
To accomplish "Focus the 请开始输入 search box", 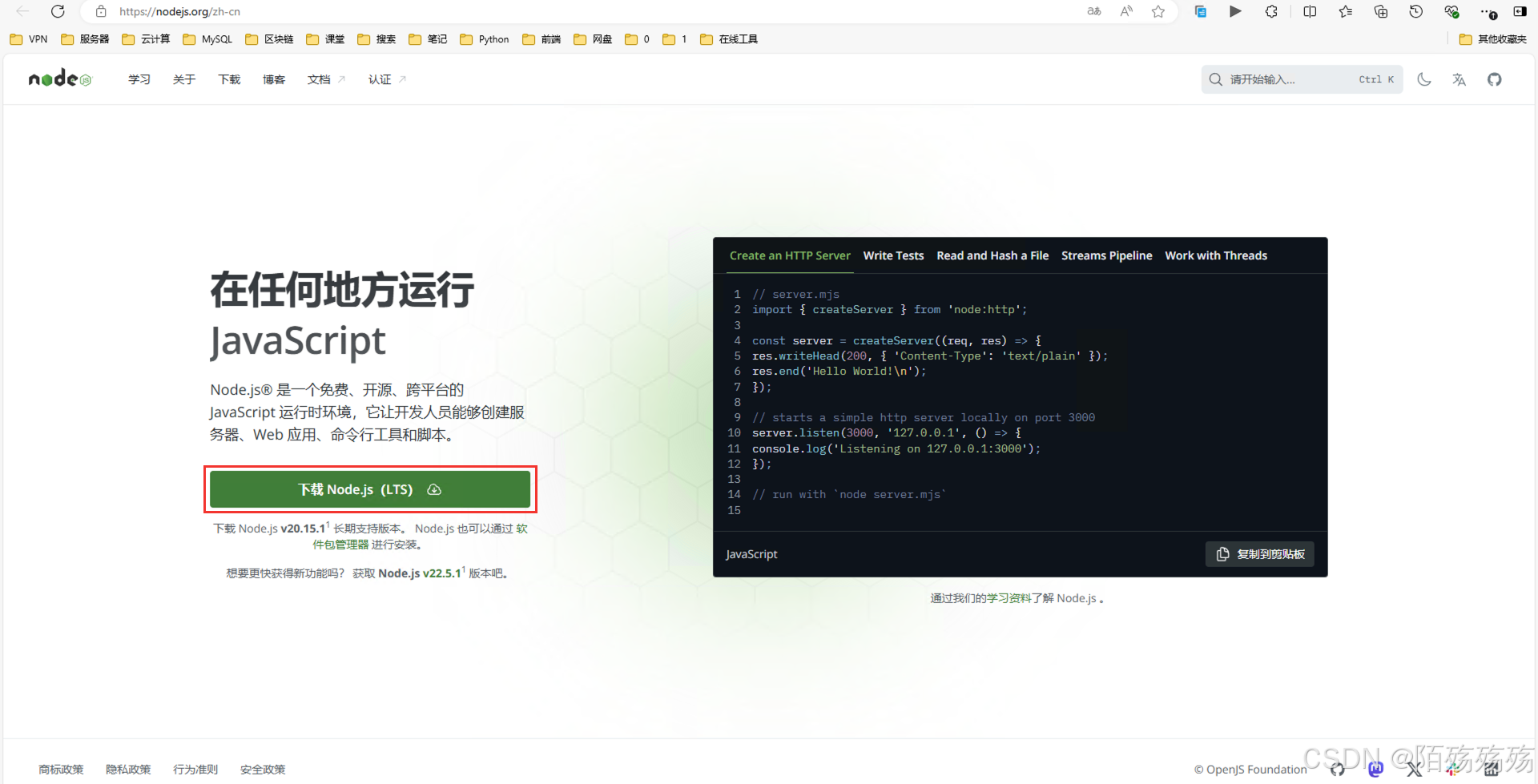I will tap(1302, 79).
